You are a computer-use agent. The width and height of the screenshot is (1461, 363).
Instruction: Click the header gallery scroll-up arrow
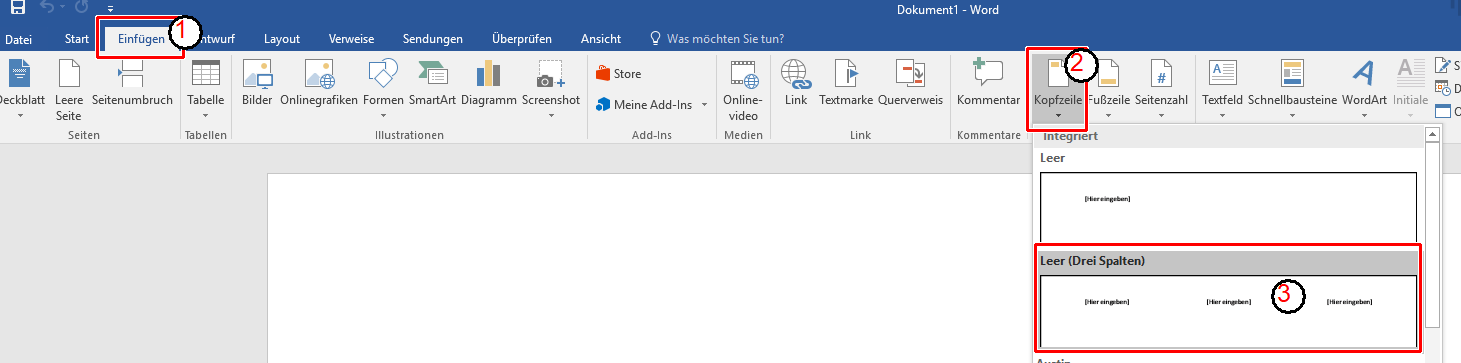1432,135
